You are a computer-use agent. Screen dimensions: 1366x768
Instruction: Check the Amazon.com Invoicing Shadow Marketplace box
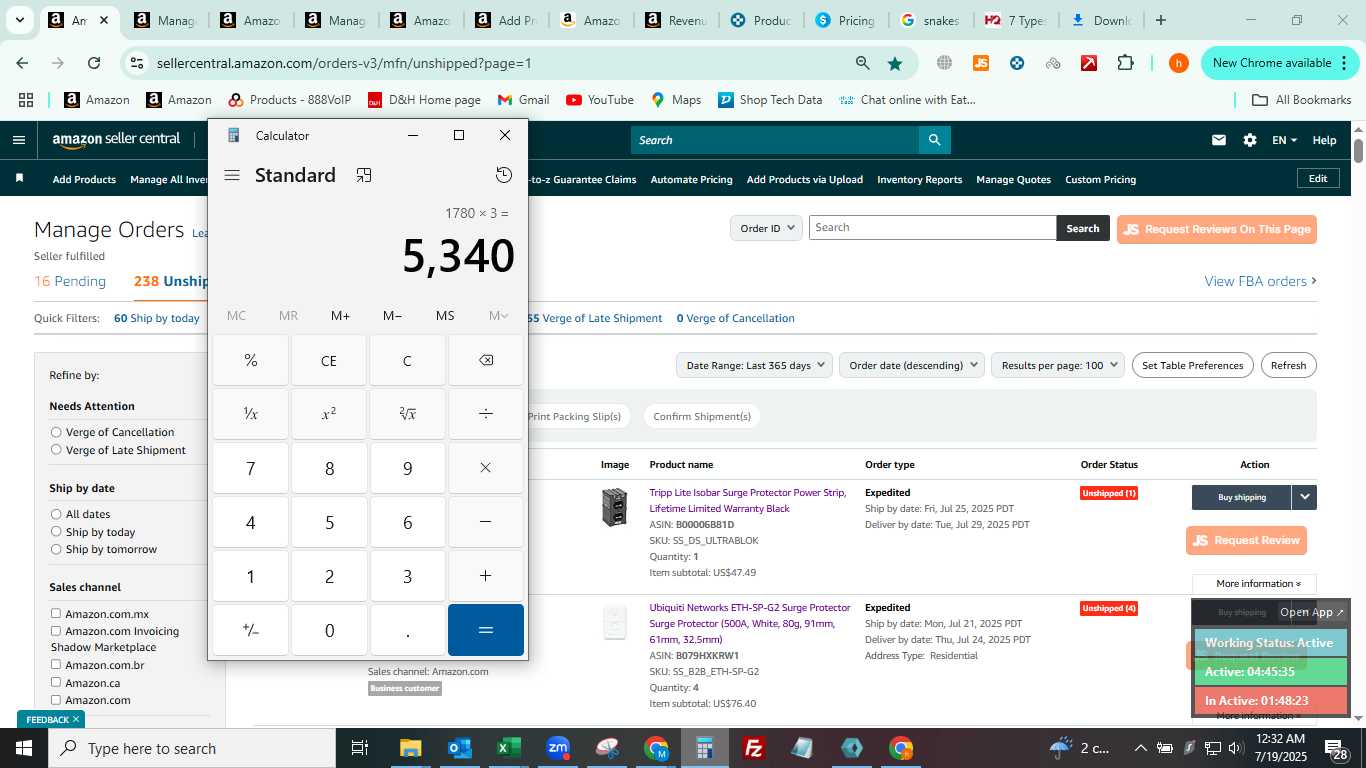[x=56, y=631]
